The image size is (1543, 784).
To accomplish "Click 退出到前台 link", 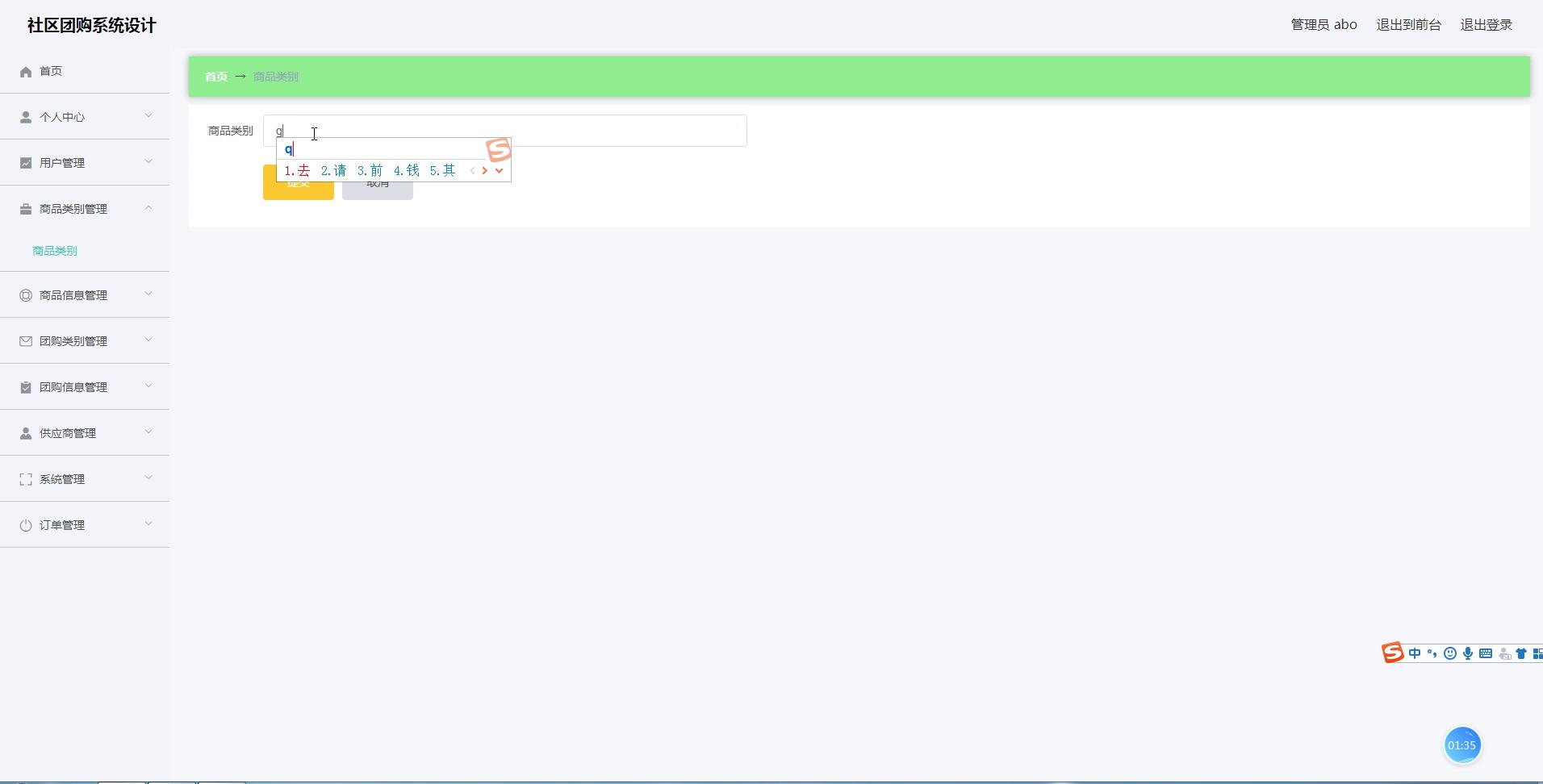I will pos(1408,25).
